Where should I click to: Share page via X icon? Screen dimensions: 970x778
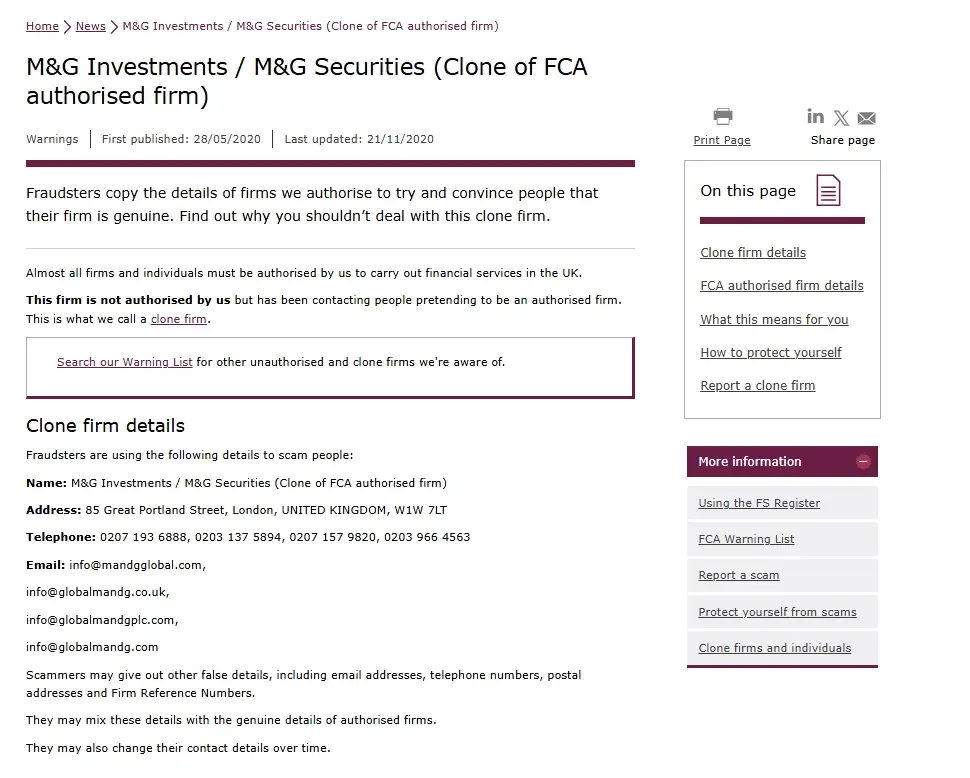(841, 118)
